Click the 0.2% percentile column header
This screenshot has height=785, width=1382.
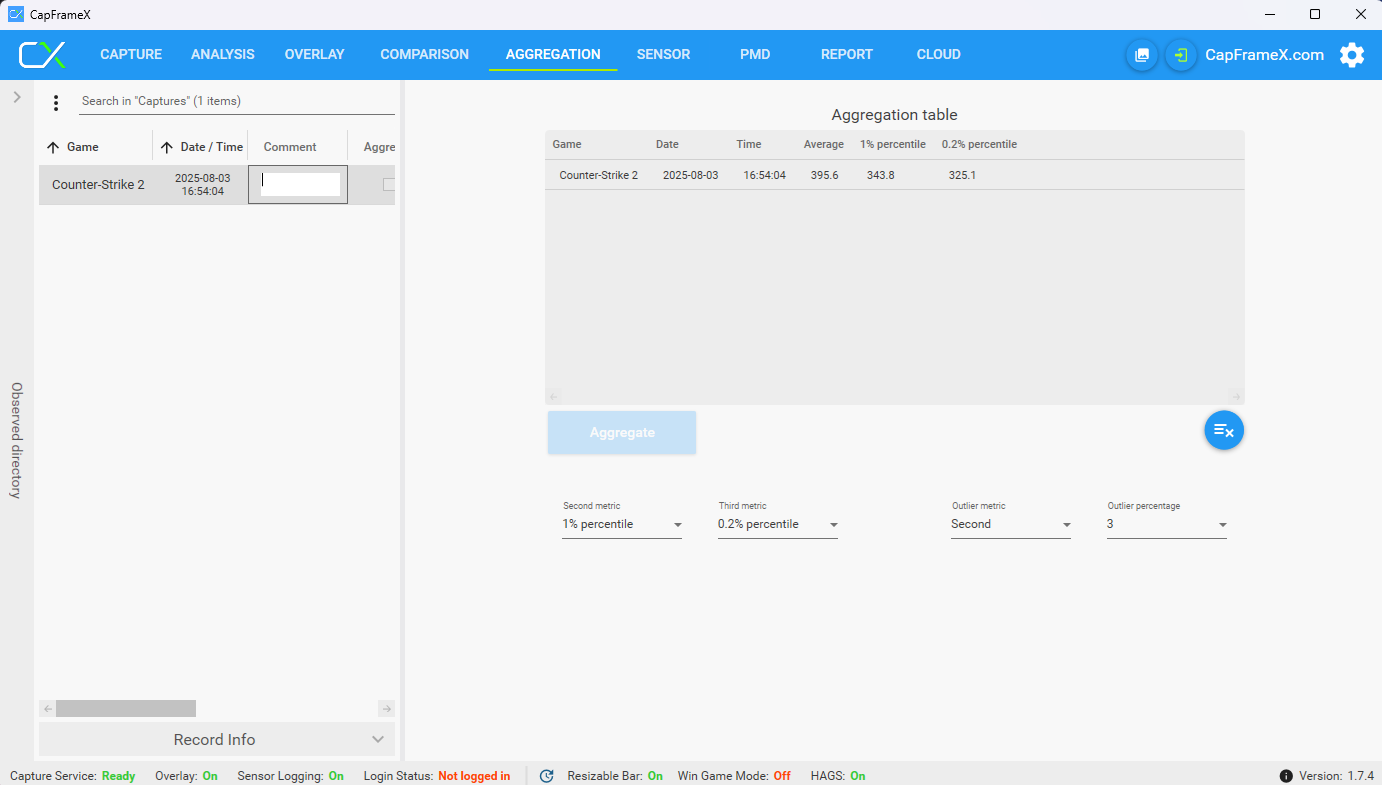(x=979, y=145)
